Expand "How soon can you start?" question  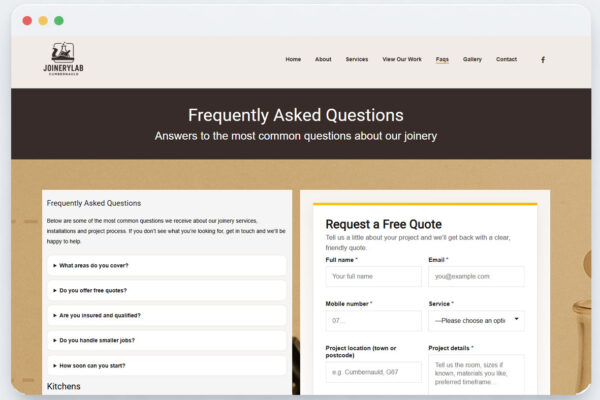coord(166,365)
